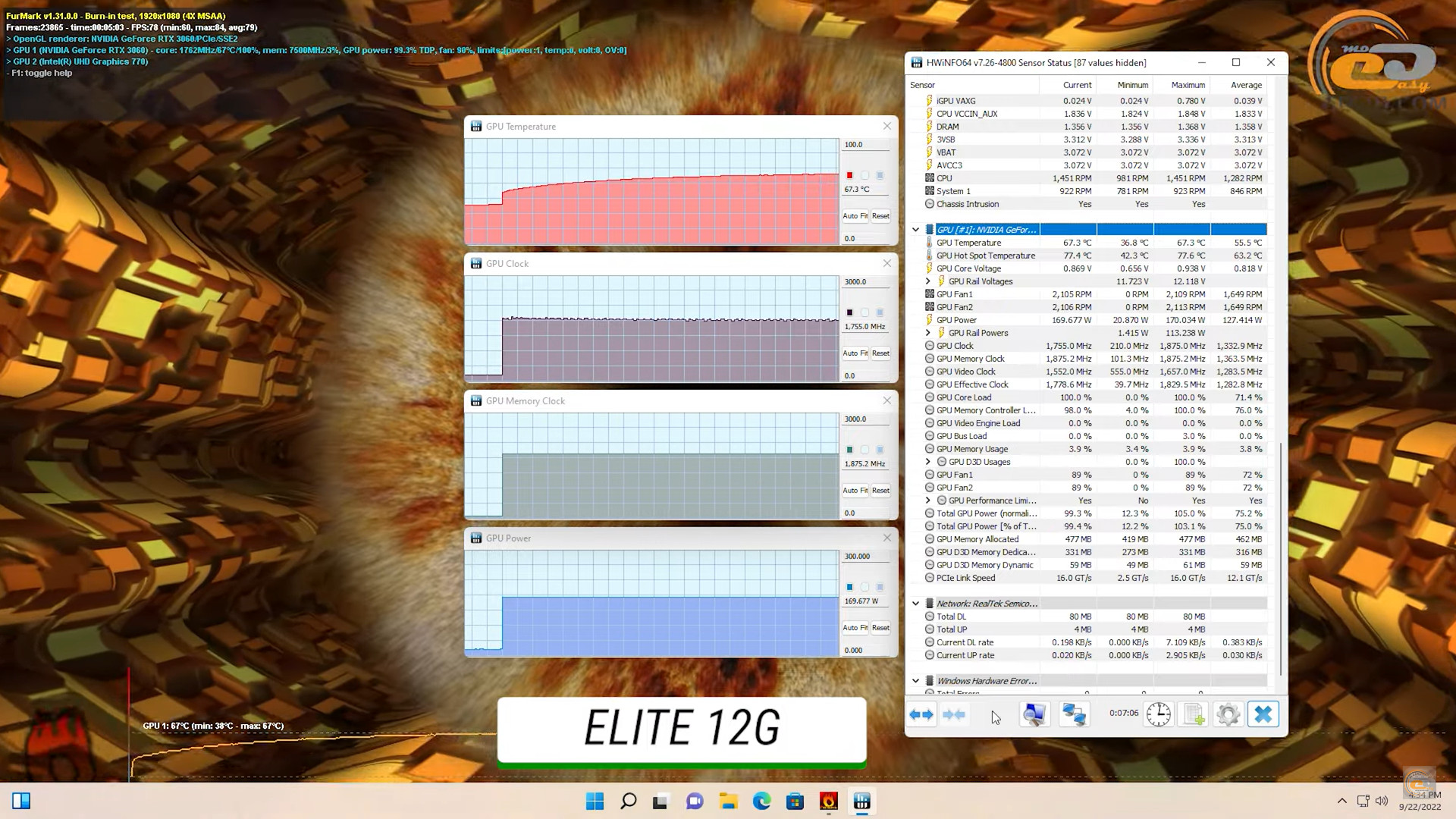The width and height of the screenshot is (1456, 819).
Task: Click the Current column header
Action: pos(1077,85)
